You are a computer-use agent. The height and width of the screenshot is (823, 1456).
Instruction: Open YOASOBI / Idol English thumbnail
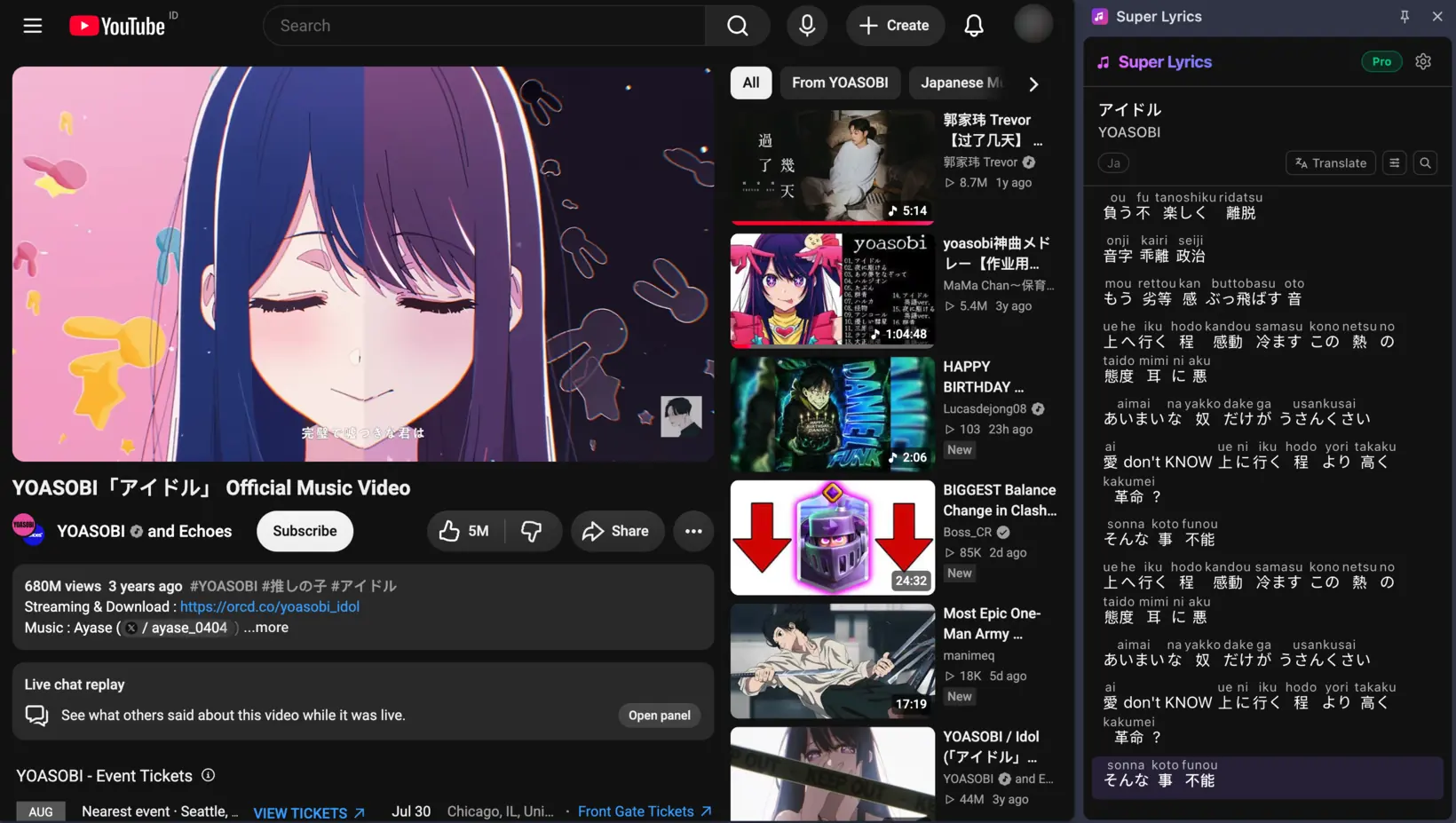click(x=832, y=774)
